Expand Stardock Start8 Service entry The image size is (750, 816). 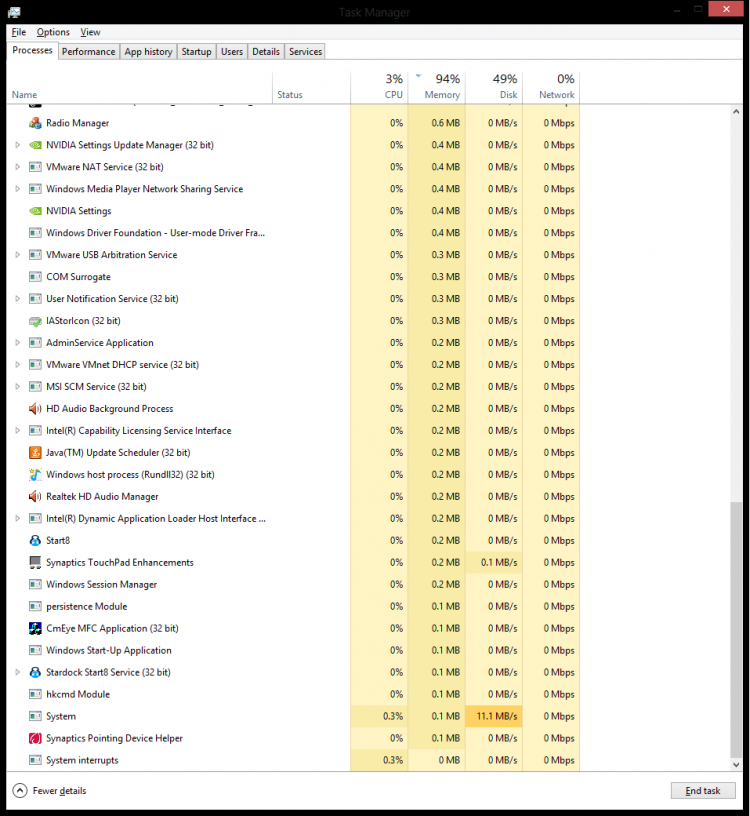(x=17, y=672)
